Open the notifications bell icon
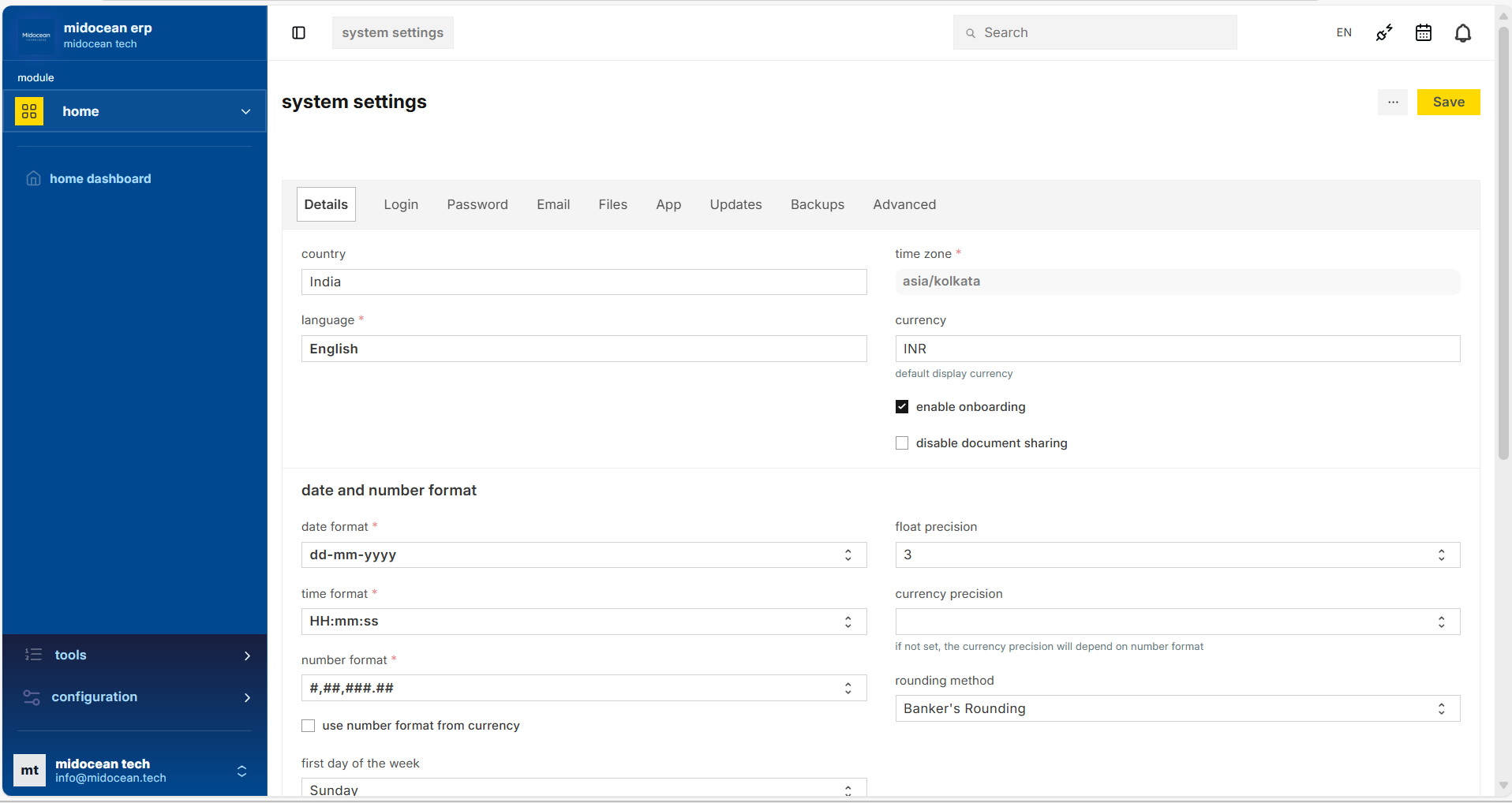Image resolution: width=1512 pixels, height=803 pixels. point(1463,32)
